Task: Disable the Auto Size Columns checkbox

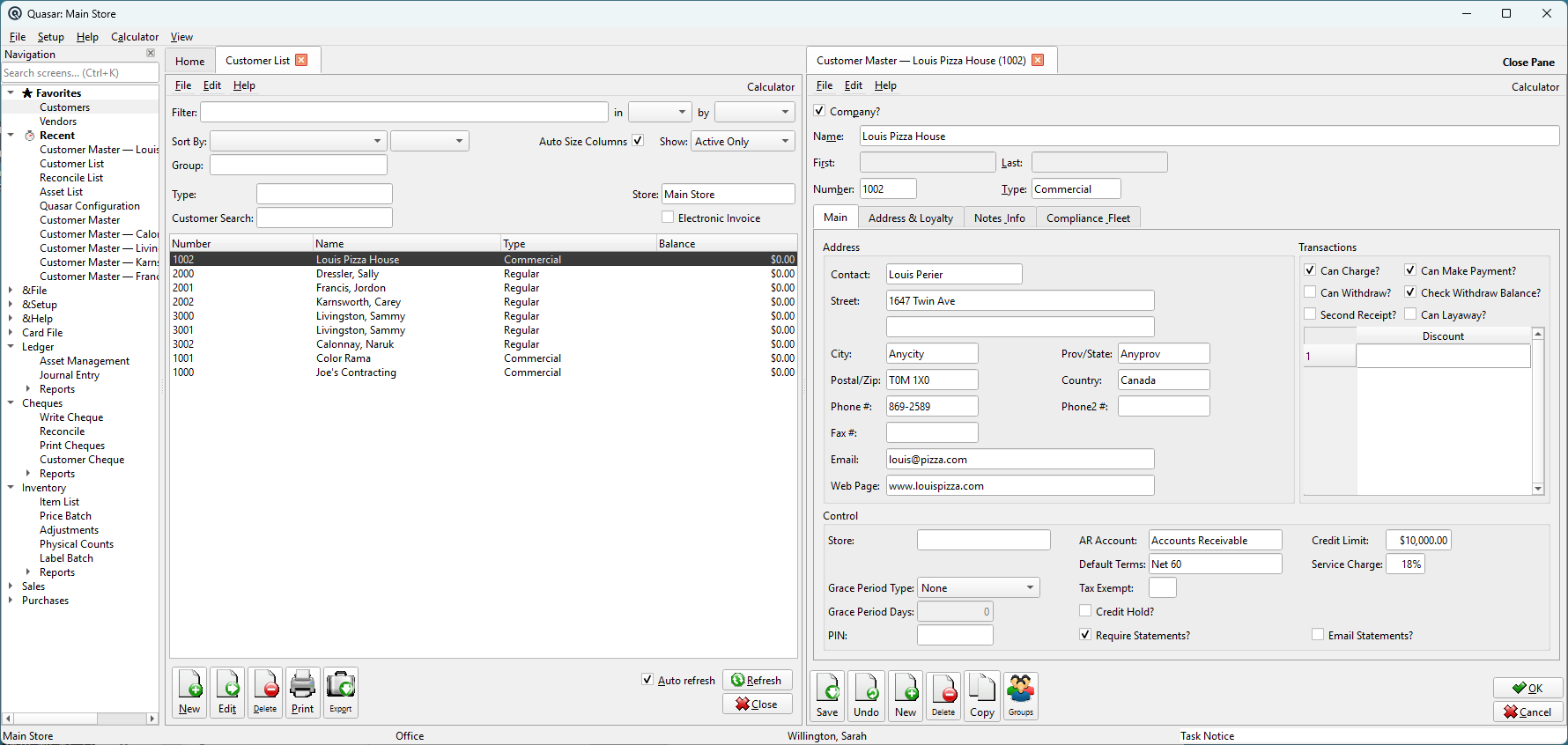Action: (x=638, y=141)
